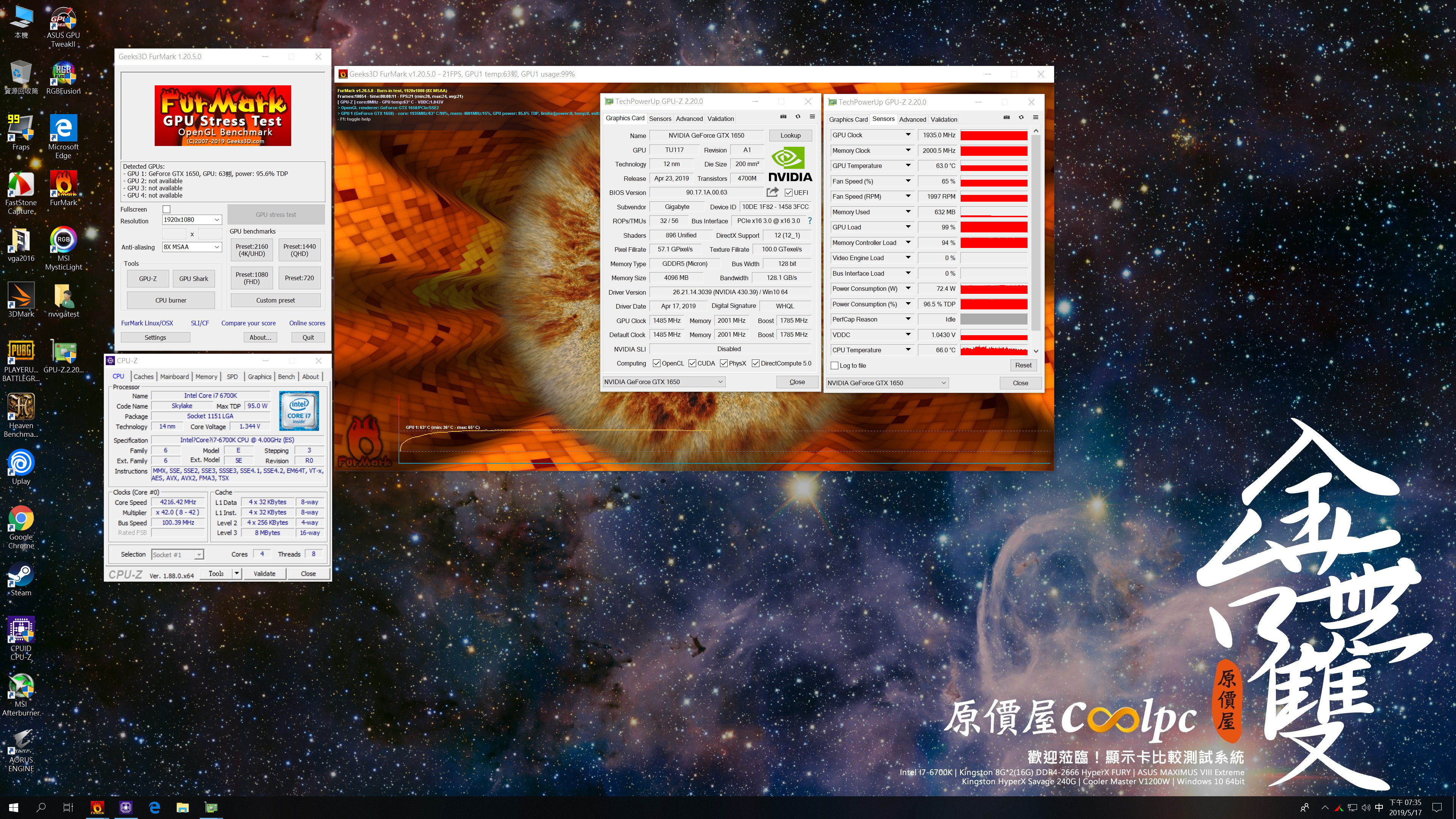Switch to Caches tab in CPU-Z
The image size is (1456, 819).
144,377
